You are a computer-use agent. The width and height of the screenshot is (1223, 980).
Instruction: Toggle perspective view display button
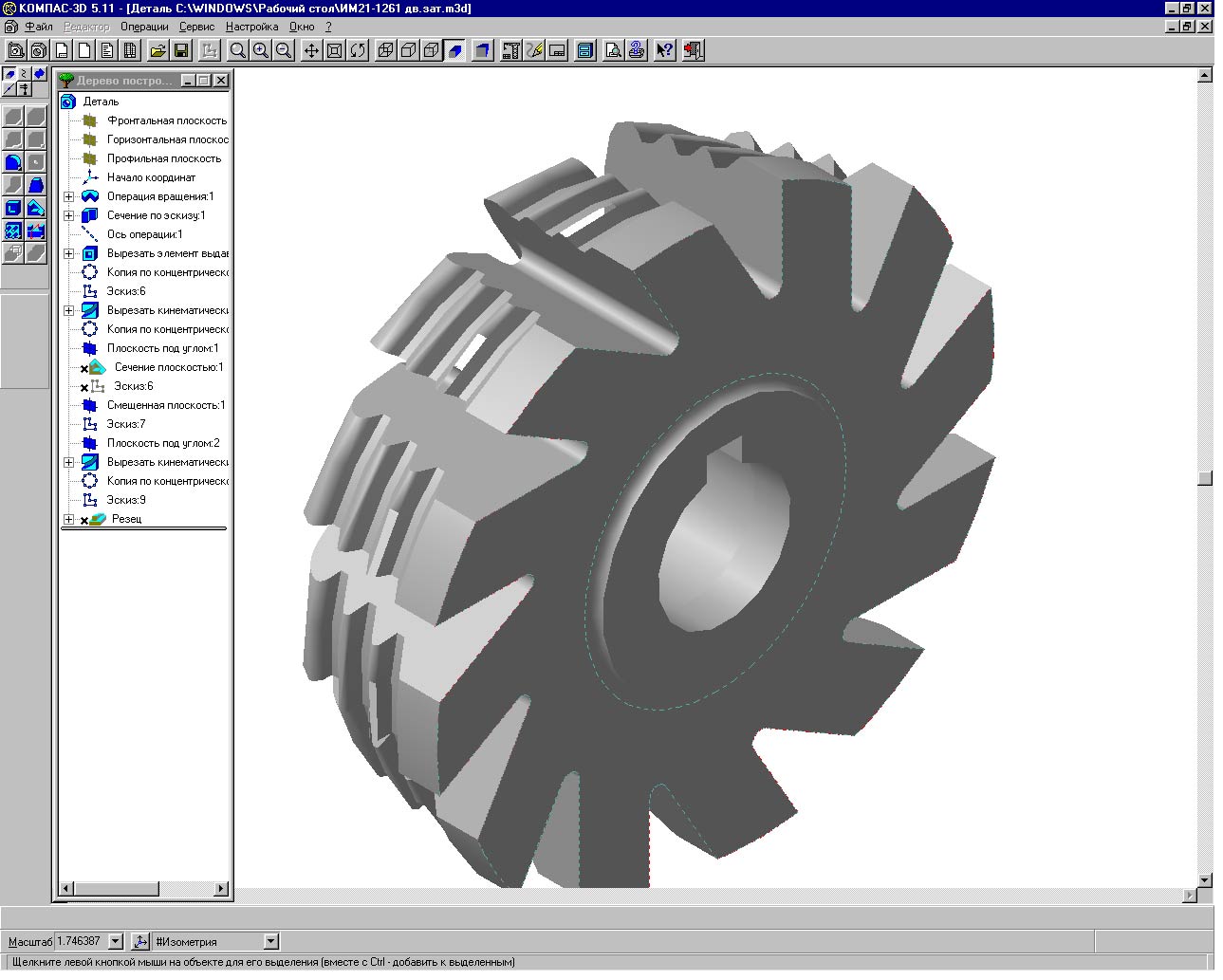pos(483,50)
